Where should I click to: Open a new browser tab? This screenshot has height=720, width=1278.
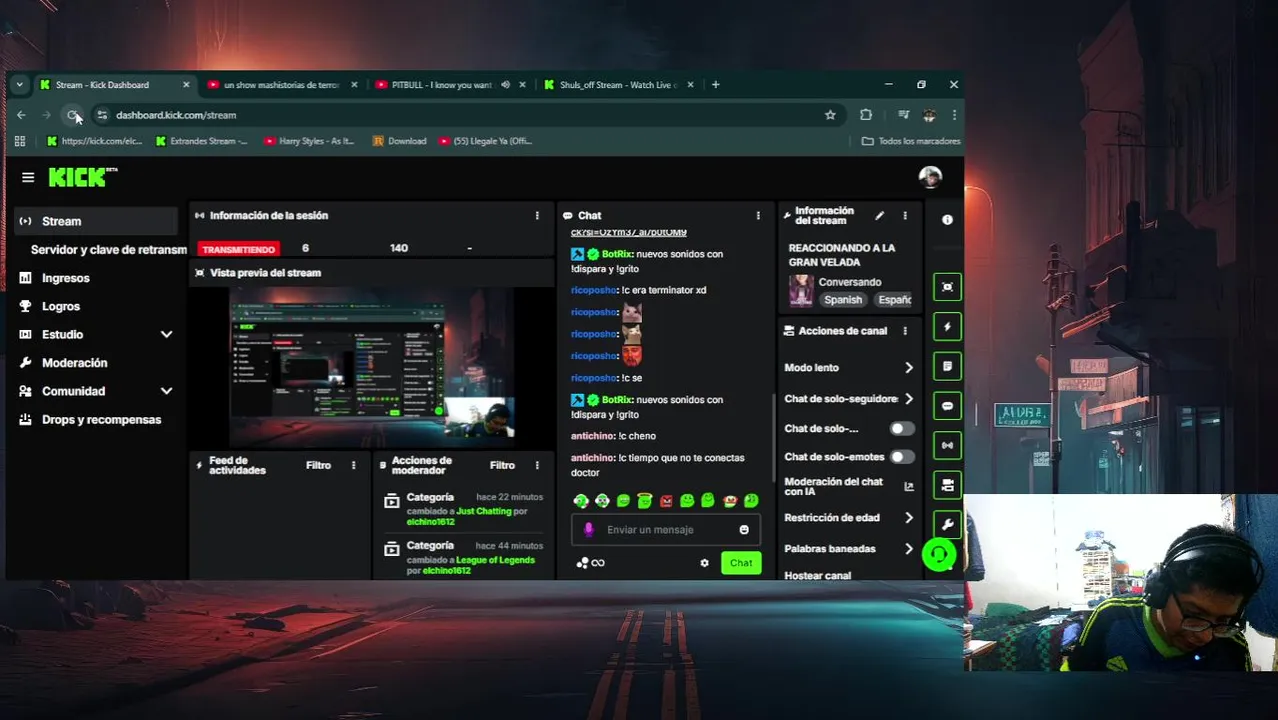715,85
